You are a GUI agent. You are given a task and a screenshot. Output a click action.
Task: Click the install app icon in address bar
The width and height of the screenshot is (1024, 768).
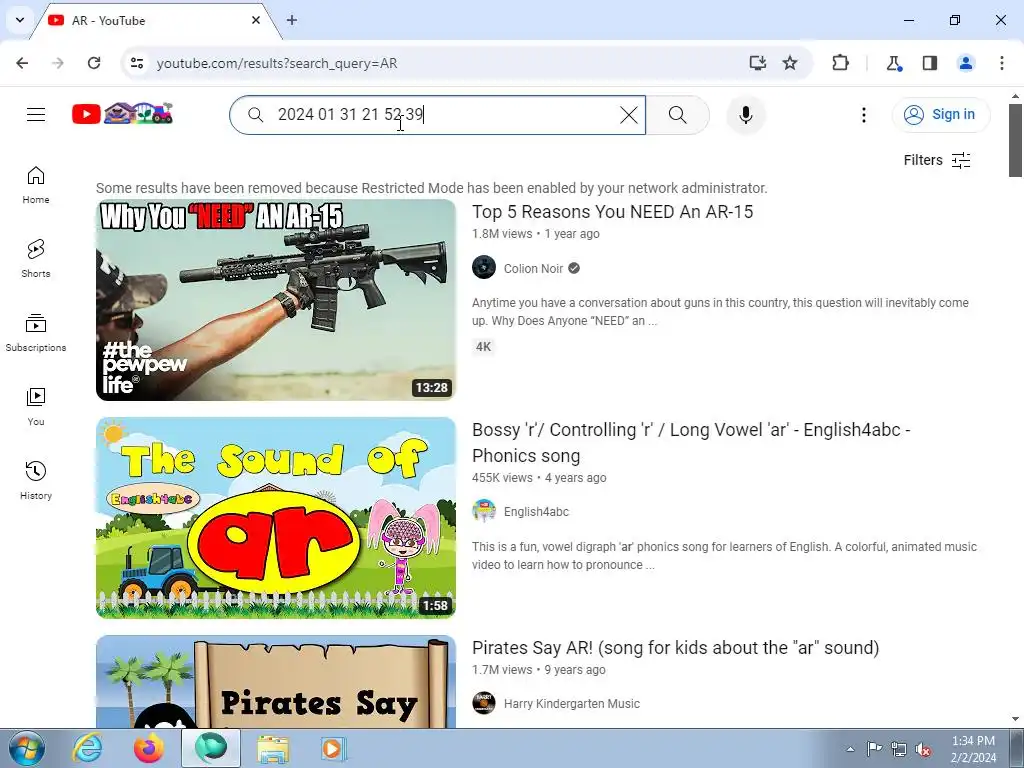[758, 63]
